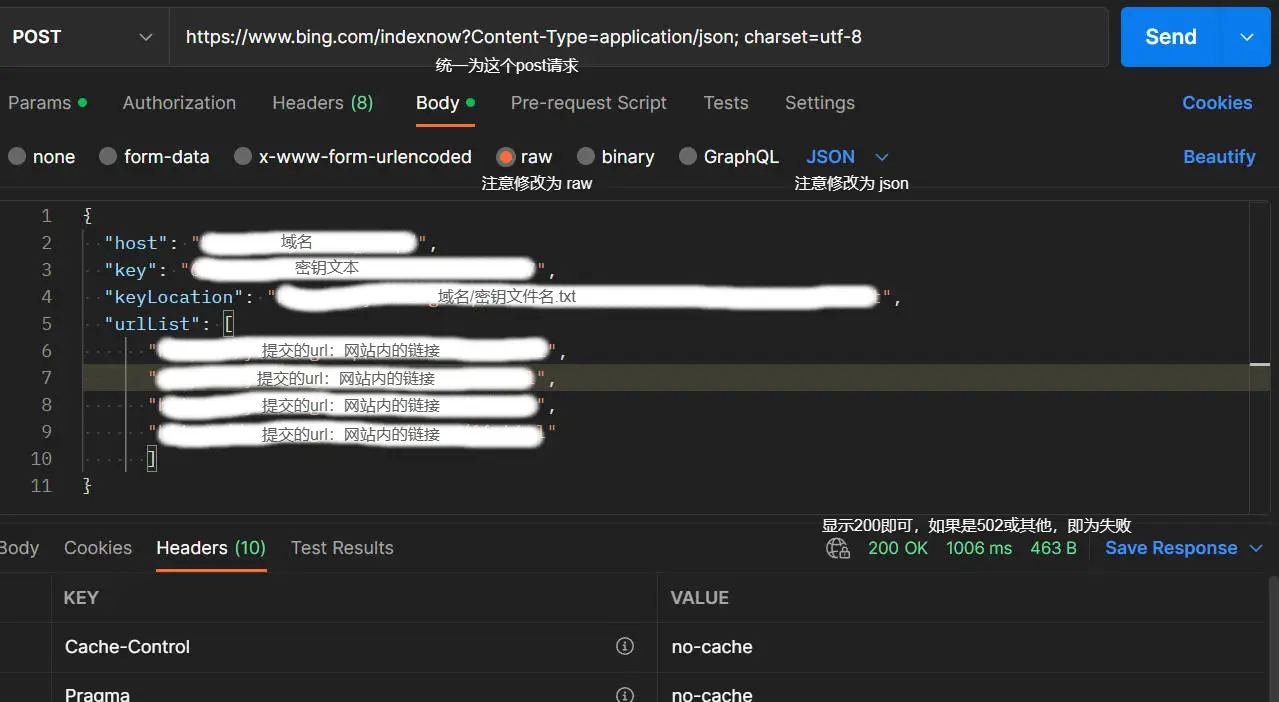Click the "urlList" property in editor
The image size is (1279, 702).
point(153,324)
